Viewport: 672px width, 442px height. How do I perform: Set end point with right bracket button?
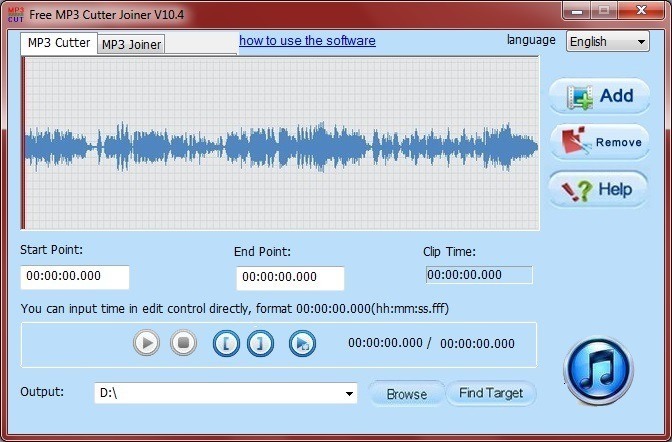coord(260,343)
